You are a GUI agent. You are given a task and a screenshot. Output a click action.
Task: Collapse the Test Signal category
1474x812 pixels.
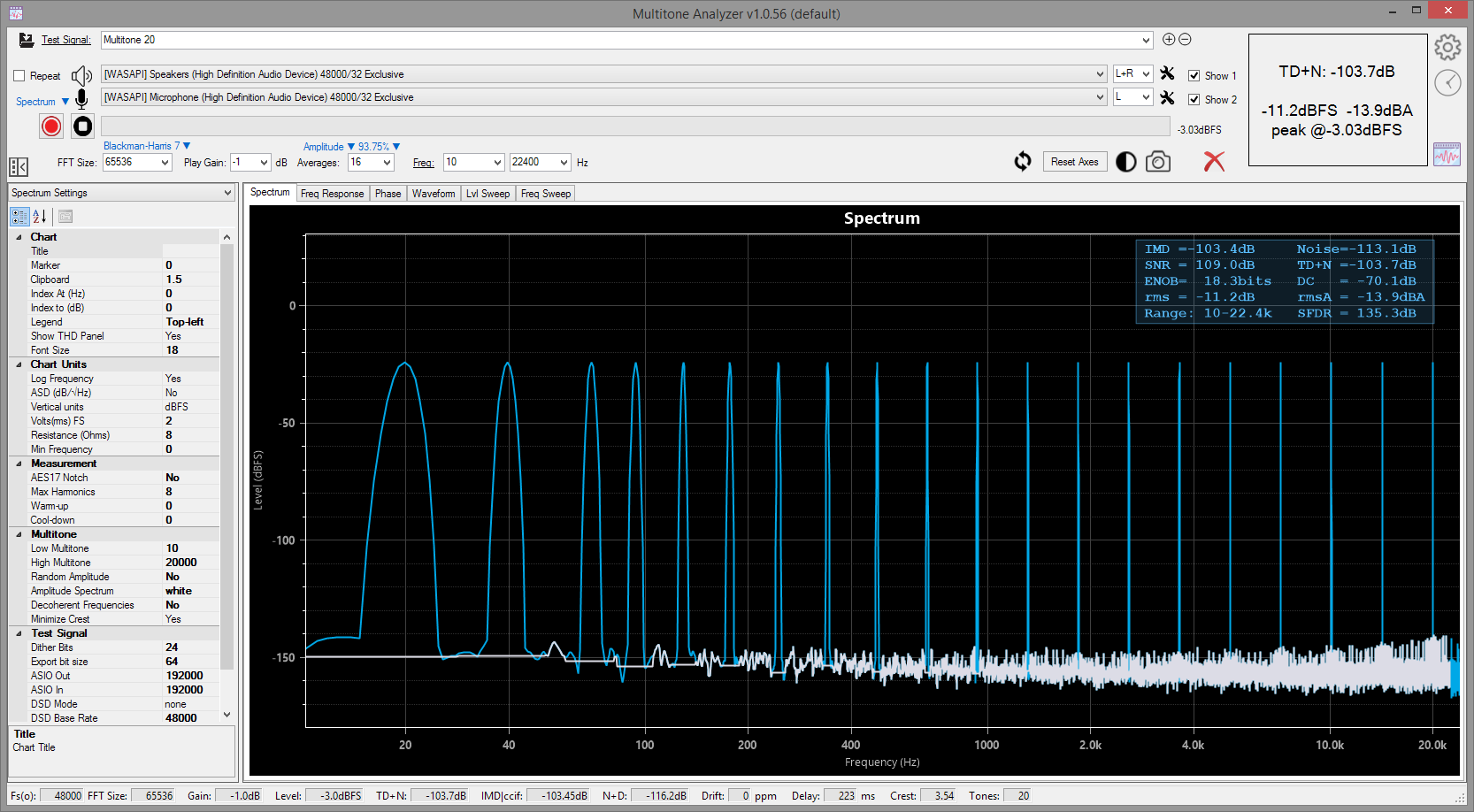[x=19, y=633]
